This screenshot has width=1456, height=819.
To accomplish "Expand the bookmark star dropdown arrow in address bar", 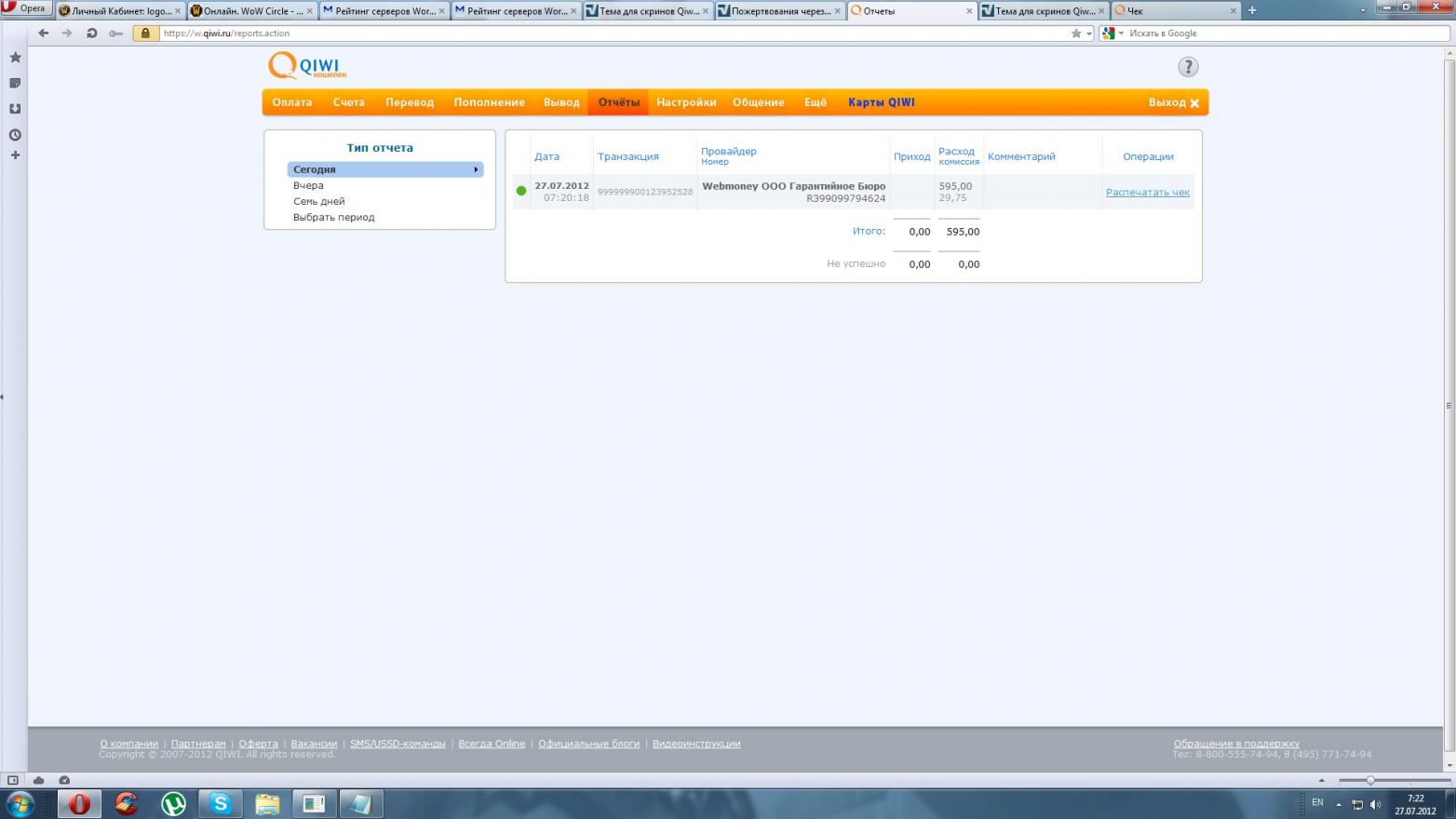I will pos(1089,34).
